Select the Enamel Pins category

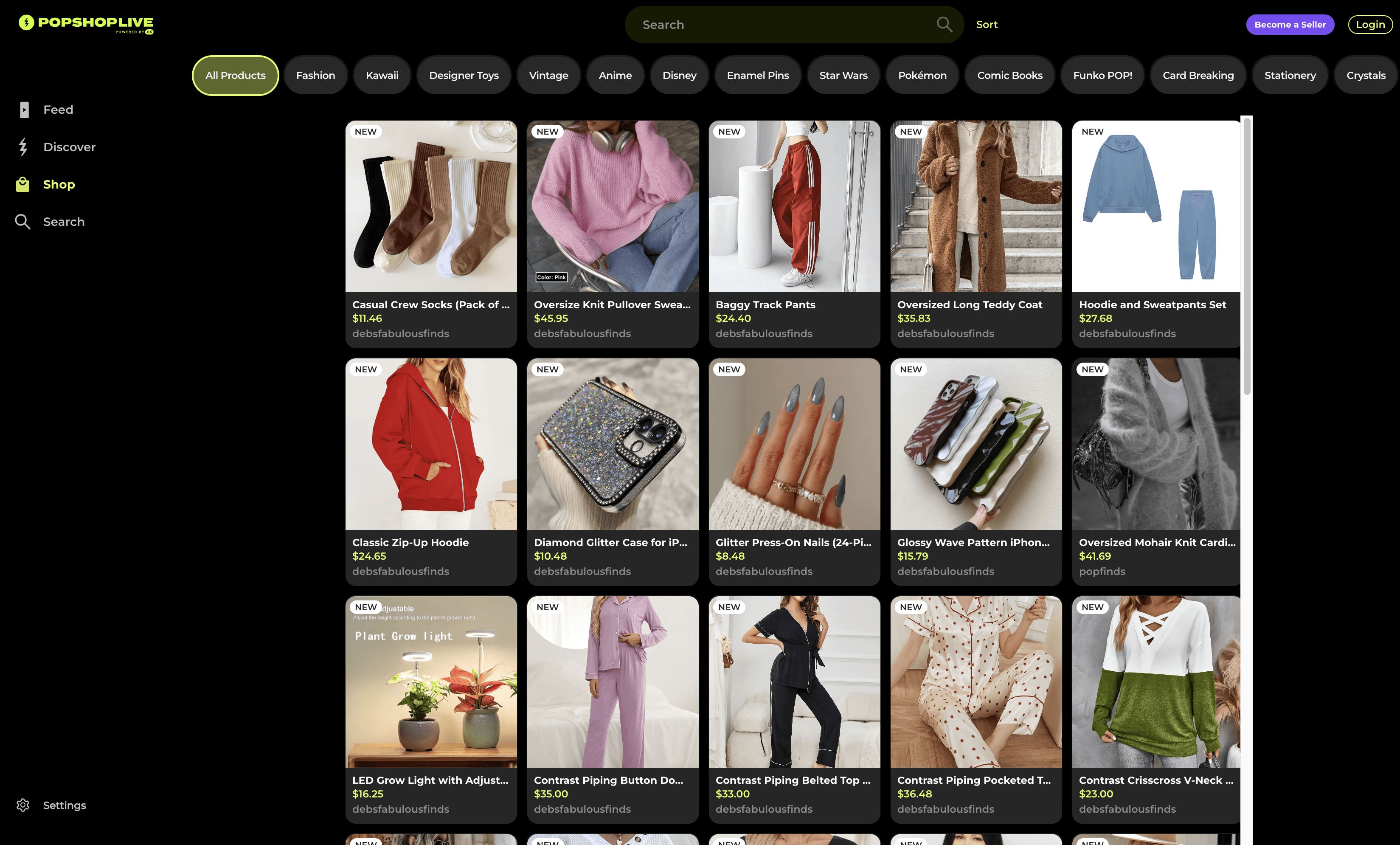coord(757,76)
